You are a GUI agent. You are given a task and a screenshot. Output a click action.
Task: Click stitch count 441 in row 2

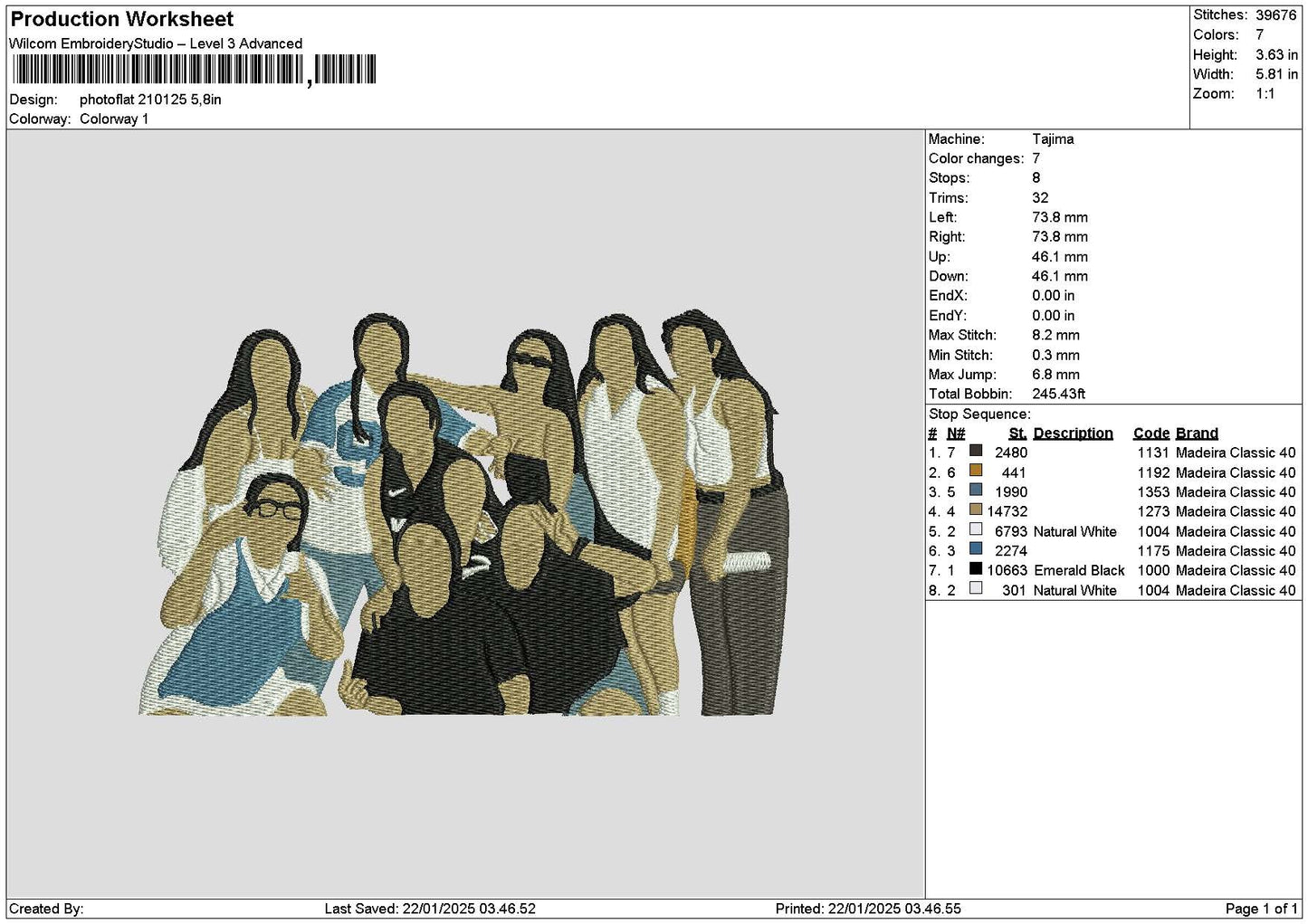[x=1014, y=472]
